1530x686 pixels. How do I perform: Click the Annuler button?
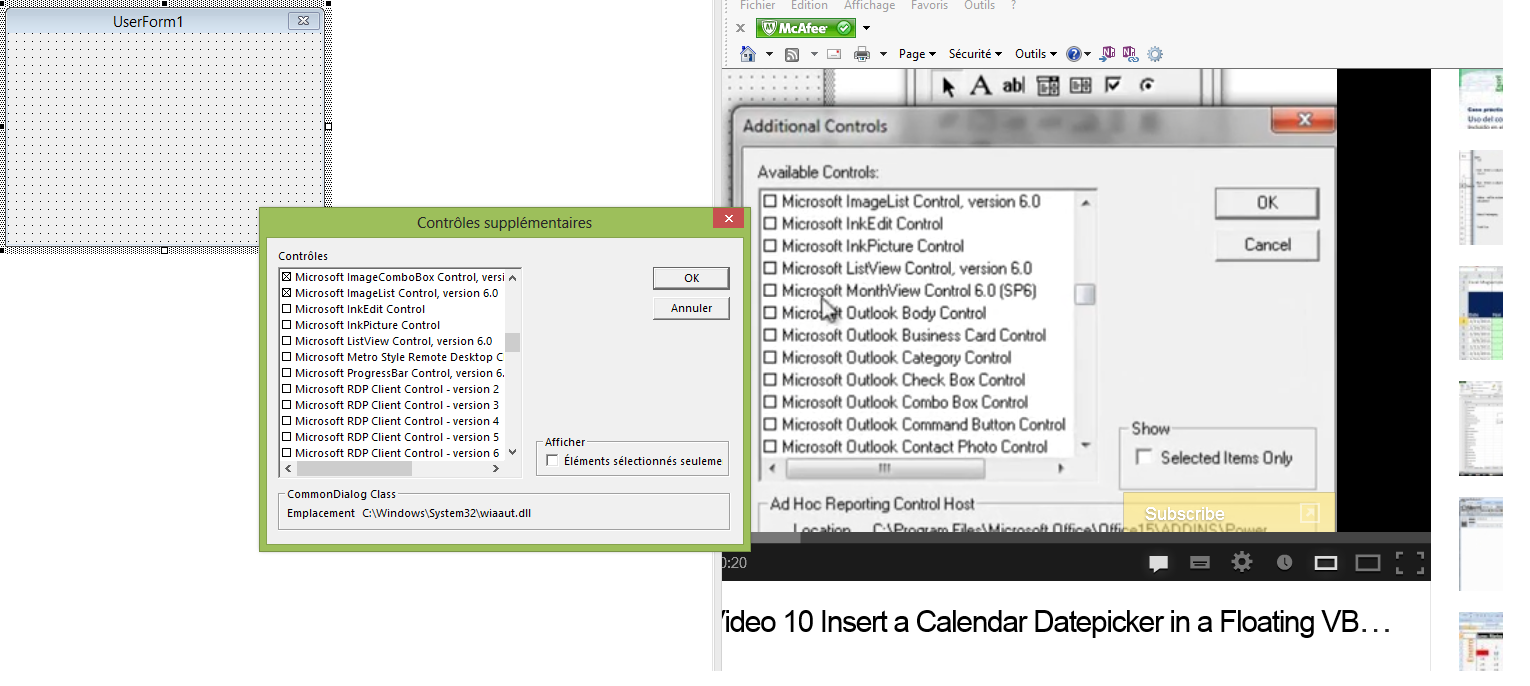(691, 308)
